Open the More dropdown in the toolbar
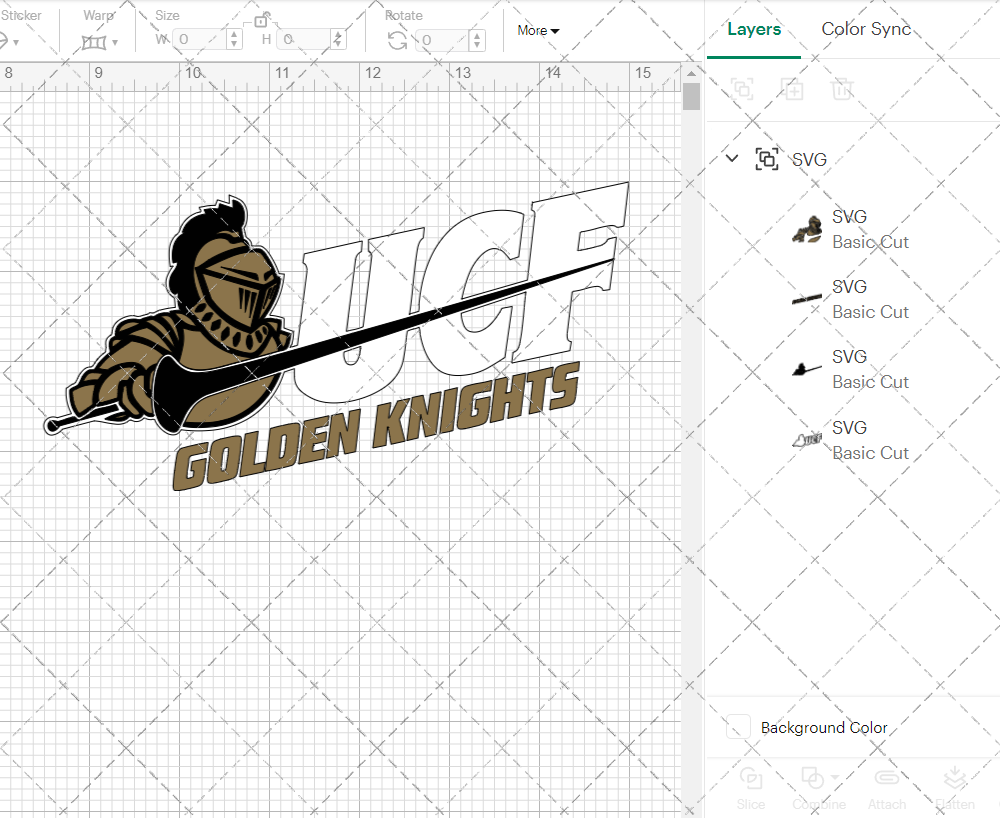This screenshot has width=1000, height=818. [x=537, y=31]
